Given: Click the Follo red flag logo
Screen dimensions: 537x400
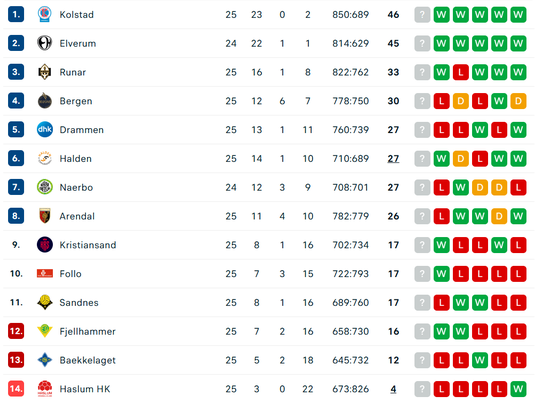Looking at the screenshot, I should pos(45,273).
